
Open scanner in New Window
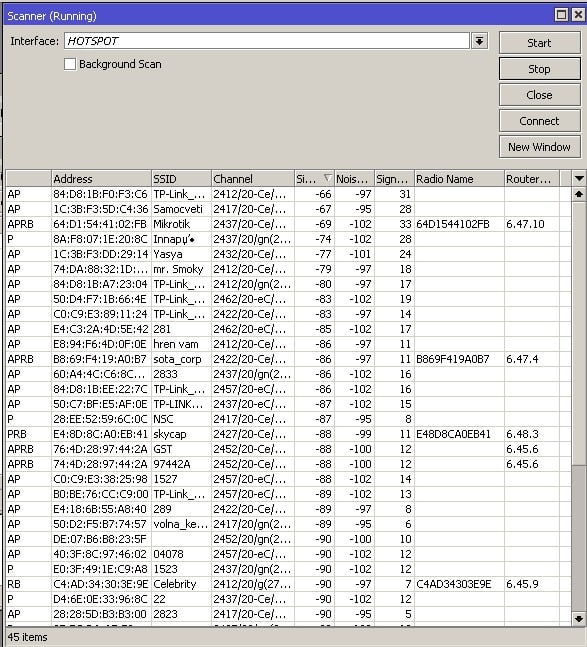tap(540, 147)
